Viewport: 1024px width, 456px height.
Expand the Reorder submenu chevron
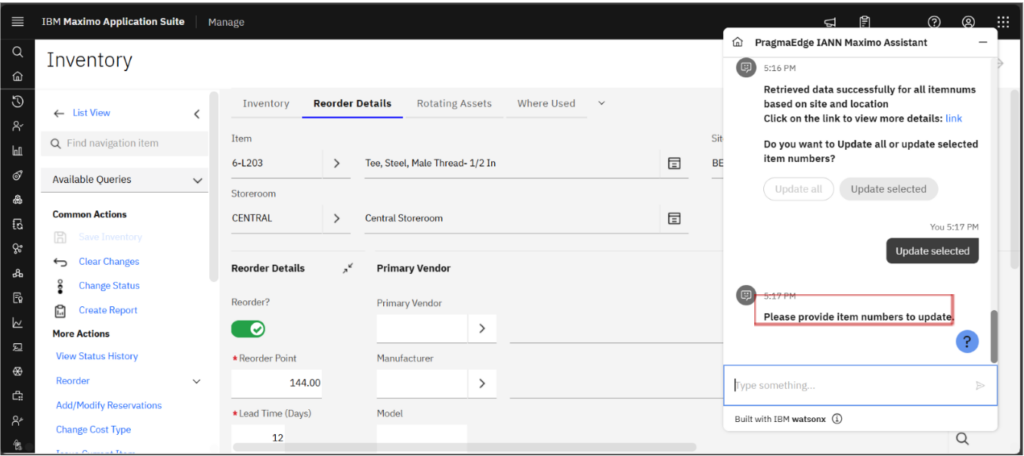coord(196,381)
